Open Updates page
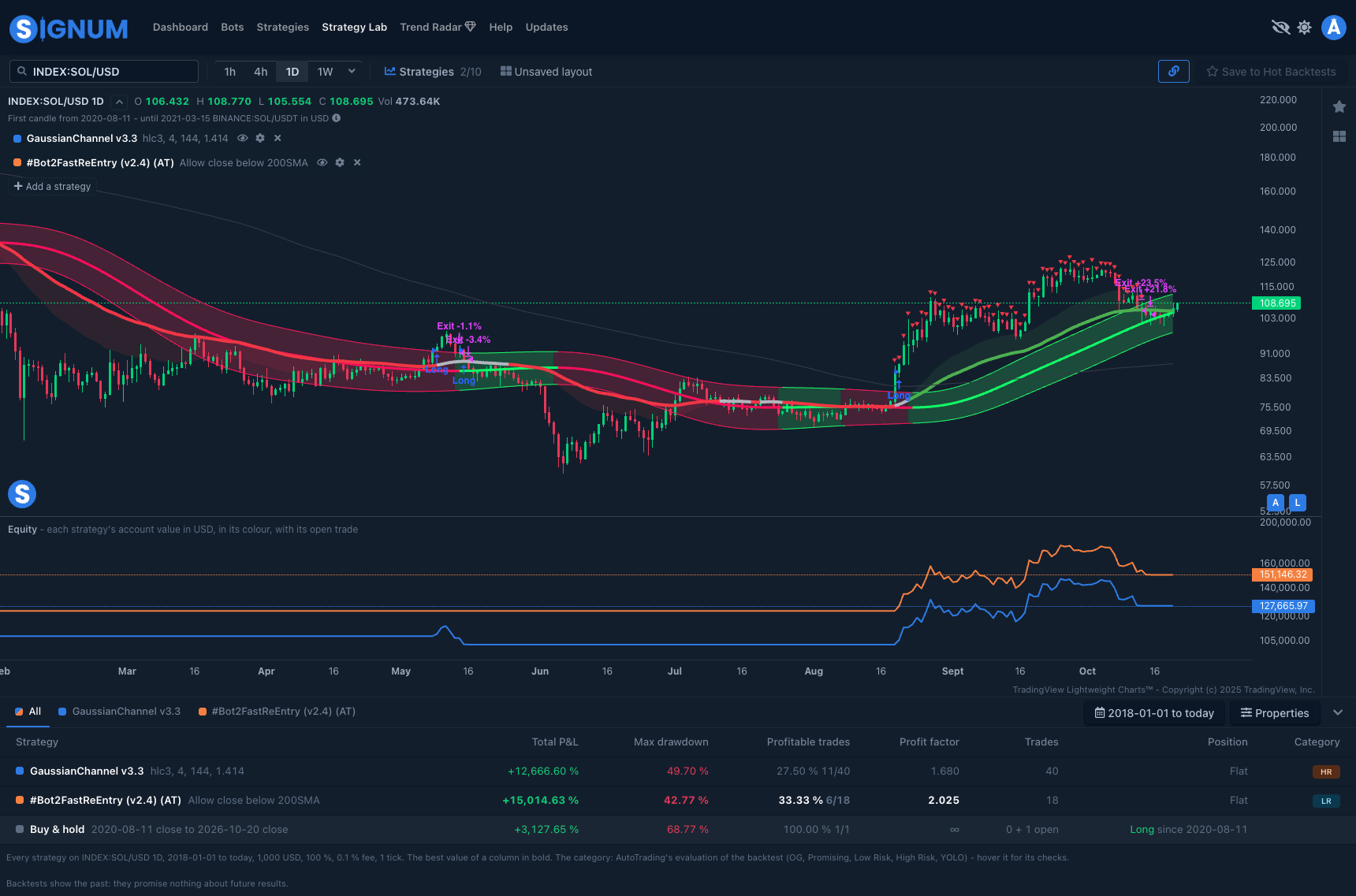The height and width of the screenshot is (896, 1356). [547, 27]
